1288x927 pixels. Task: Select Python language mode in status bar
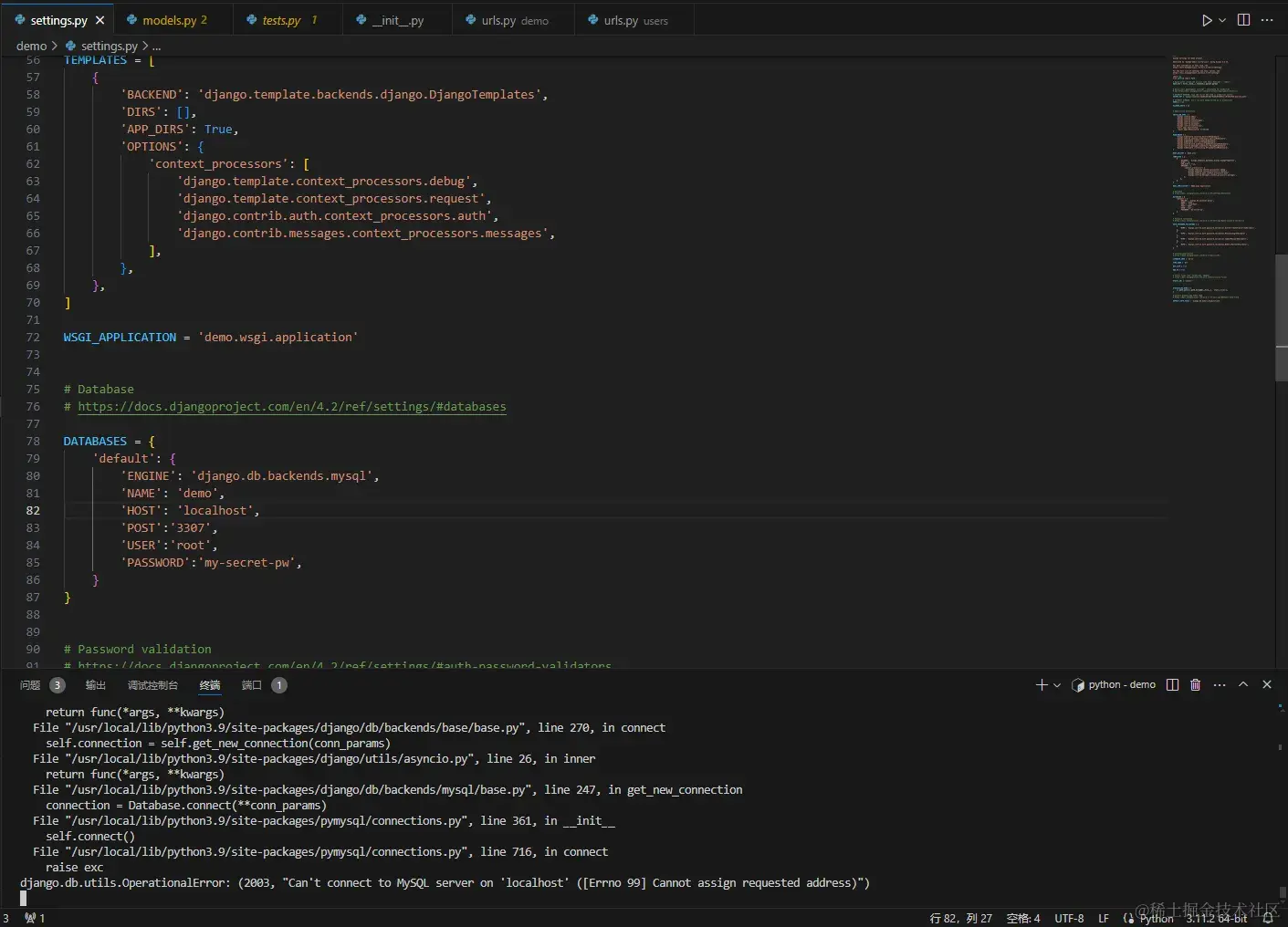click(1157, 918)
